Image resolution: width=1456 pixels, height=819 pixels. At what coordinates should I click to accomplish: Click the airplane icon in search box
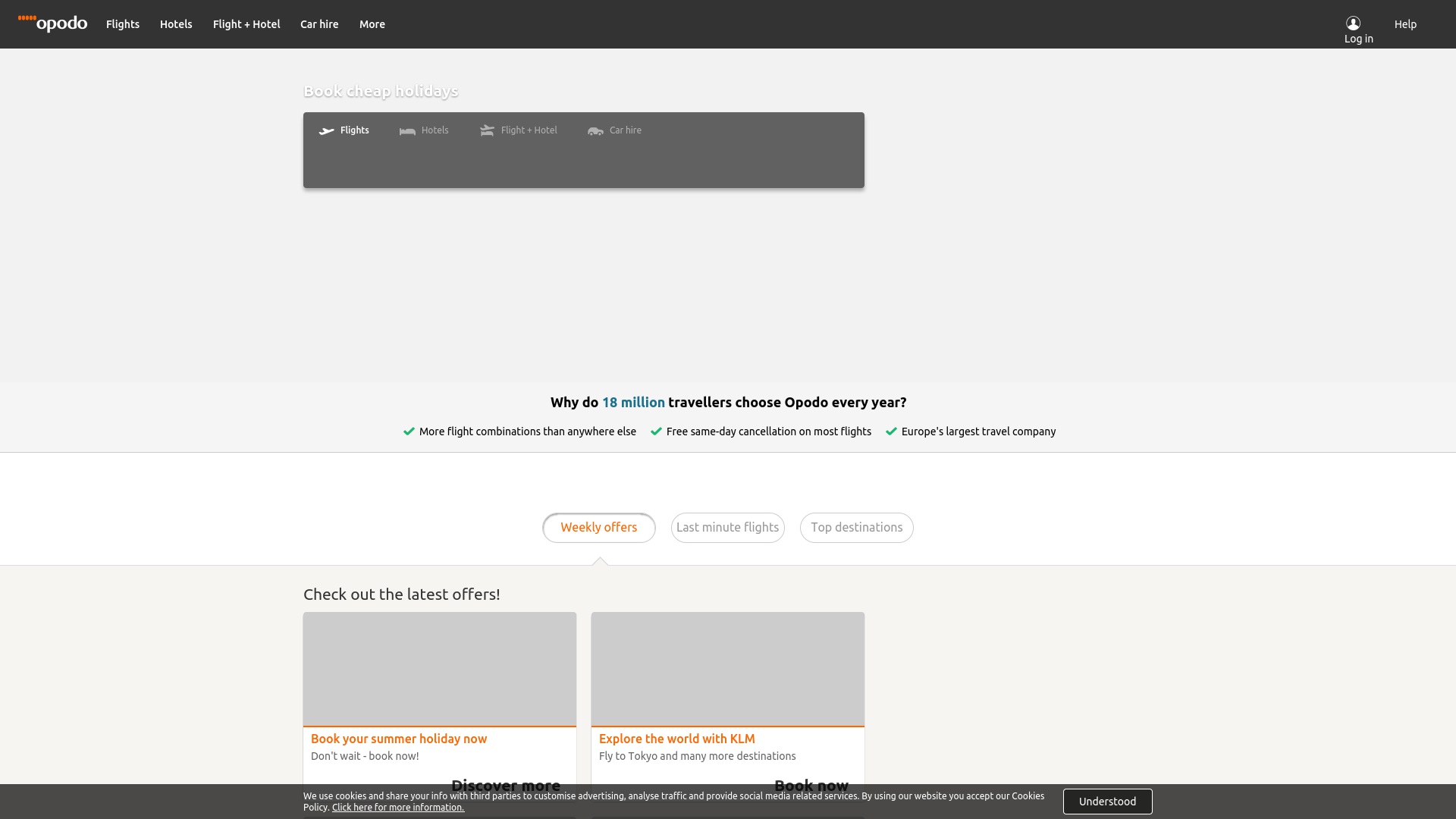tap(326, 130)
